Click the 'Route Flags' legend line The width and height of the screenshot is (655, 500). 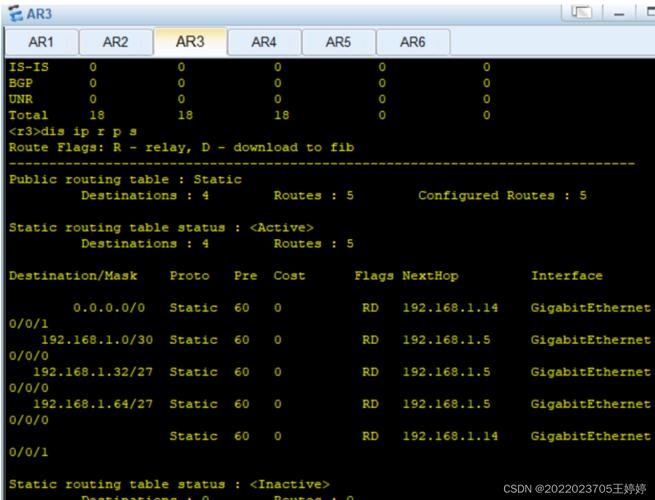click(181, 147)
